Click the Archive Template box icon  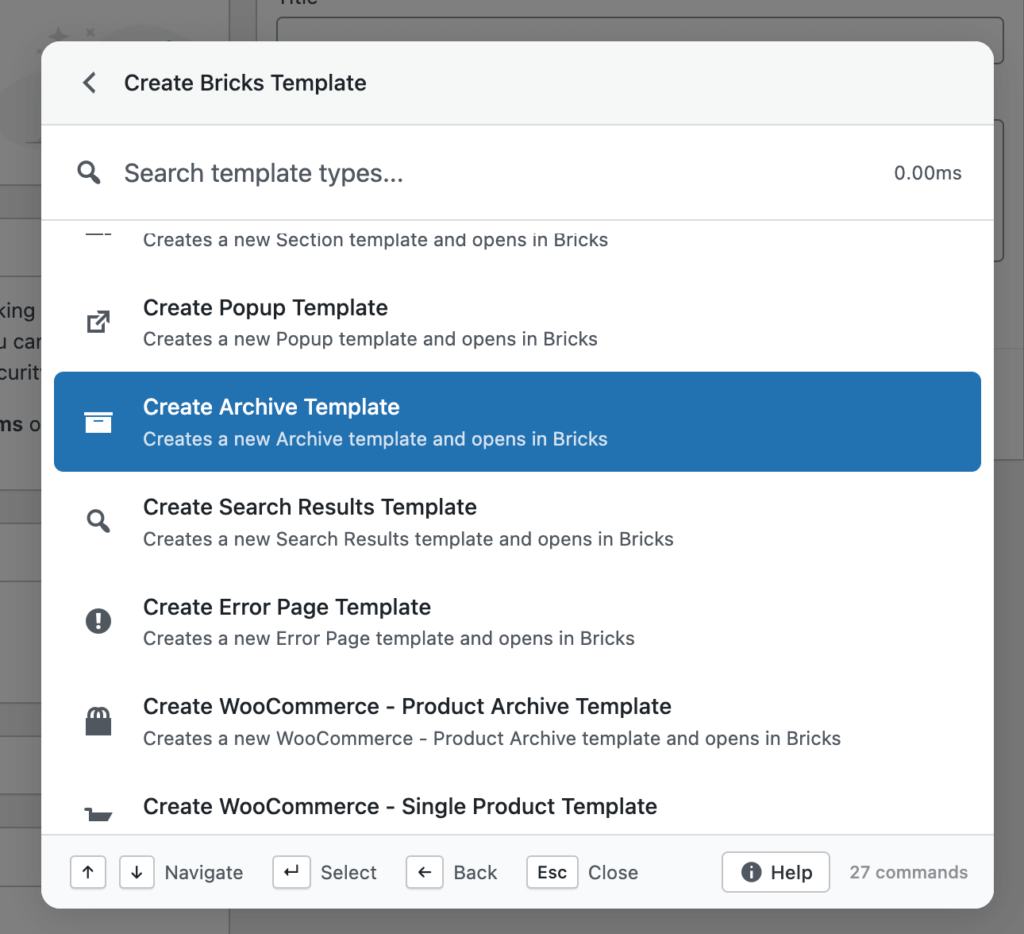98,421
